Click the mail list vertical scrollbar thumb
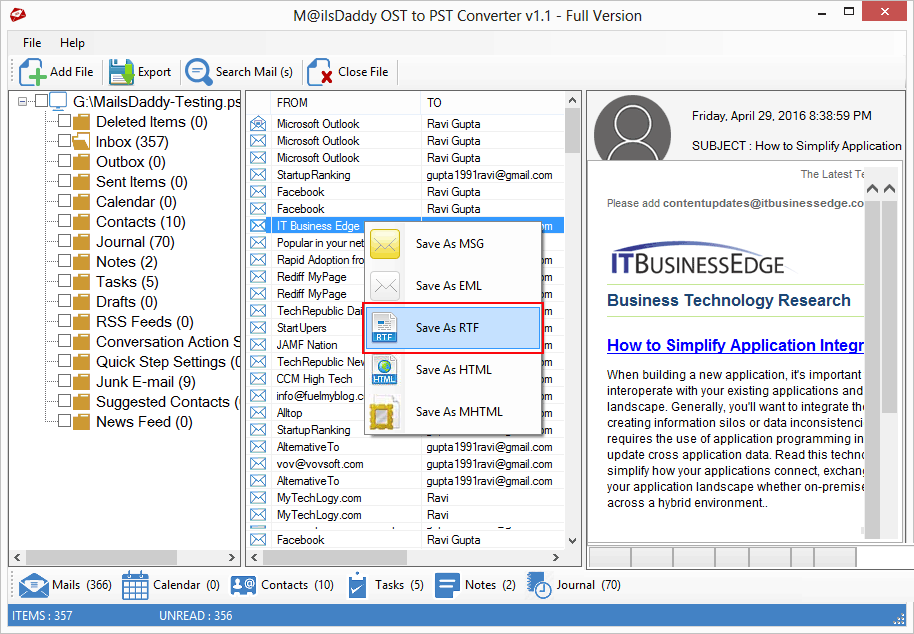Screen dimensions: 914x634 572,131
